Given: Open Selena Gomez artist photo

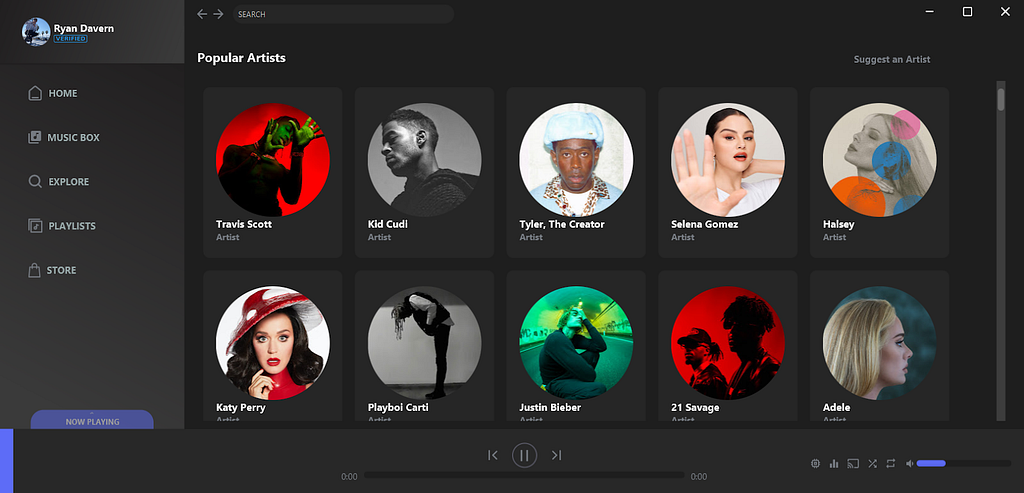Looking at the screenshot, I should (x=728, y=159).
